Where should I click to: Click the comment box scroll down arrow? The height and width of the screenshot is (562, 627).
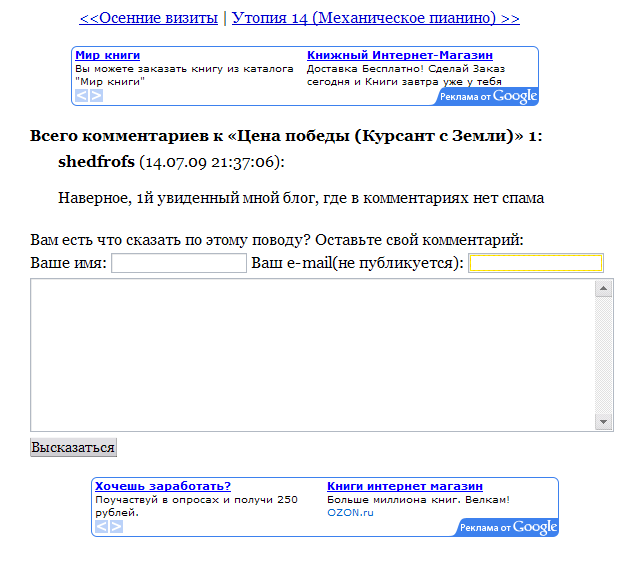[603, 422]
